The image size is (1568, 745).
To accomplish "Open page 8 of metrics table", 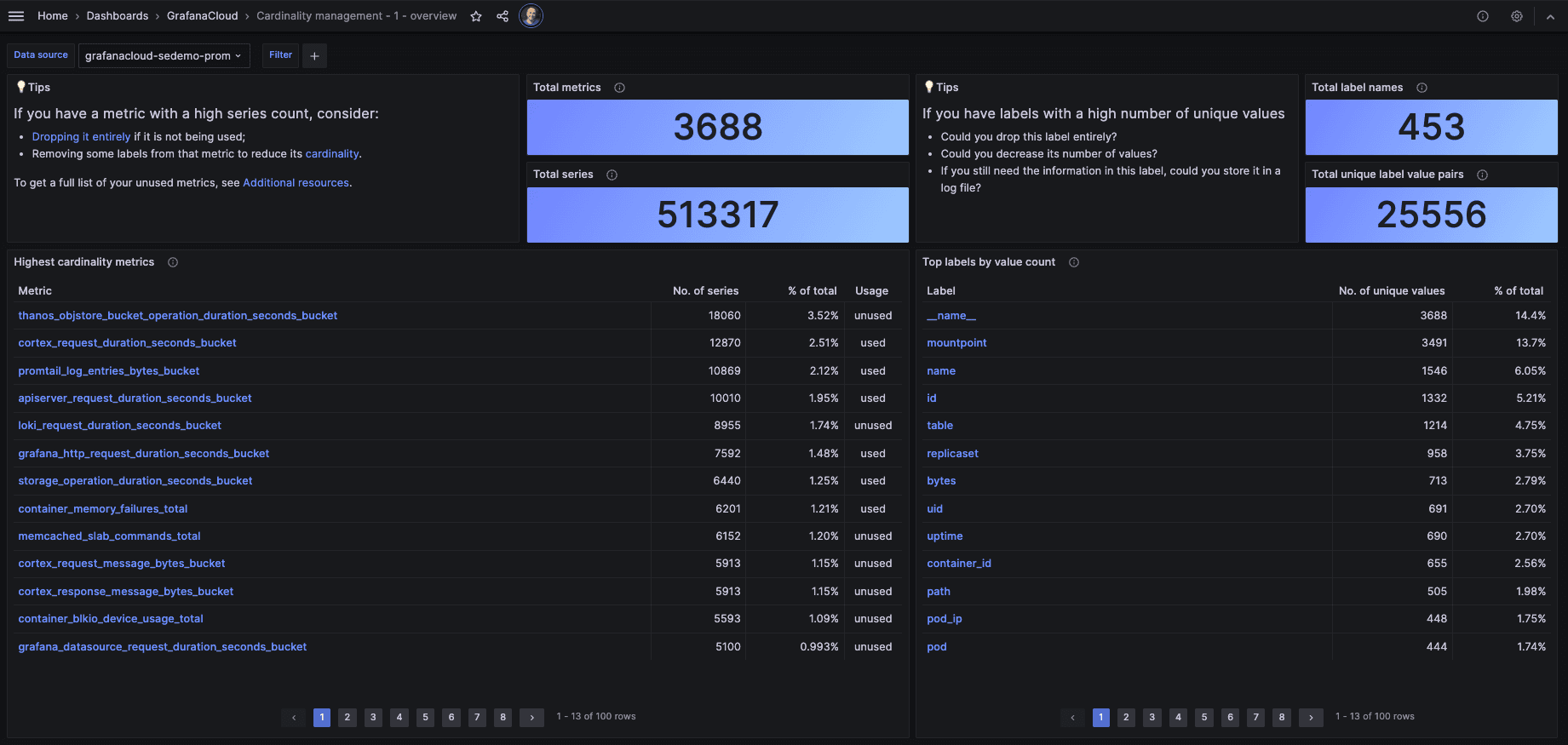I will [503, 717].
